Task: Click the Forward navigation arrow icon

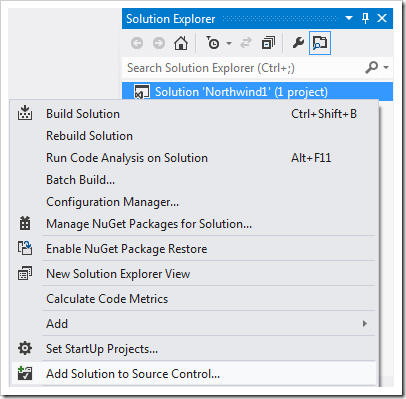Action: [159, 43]
